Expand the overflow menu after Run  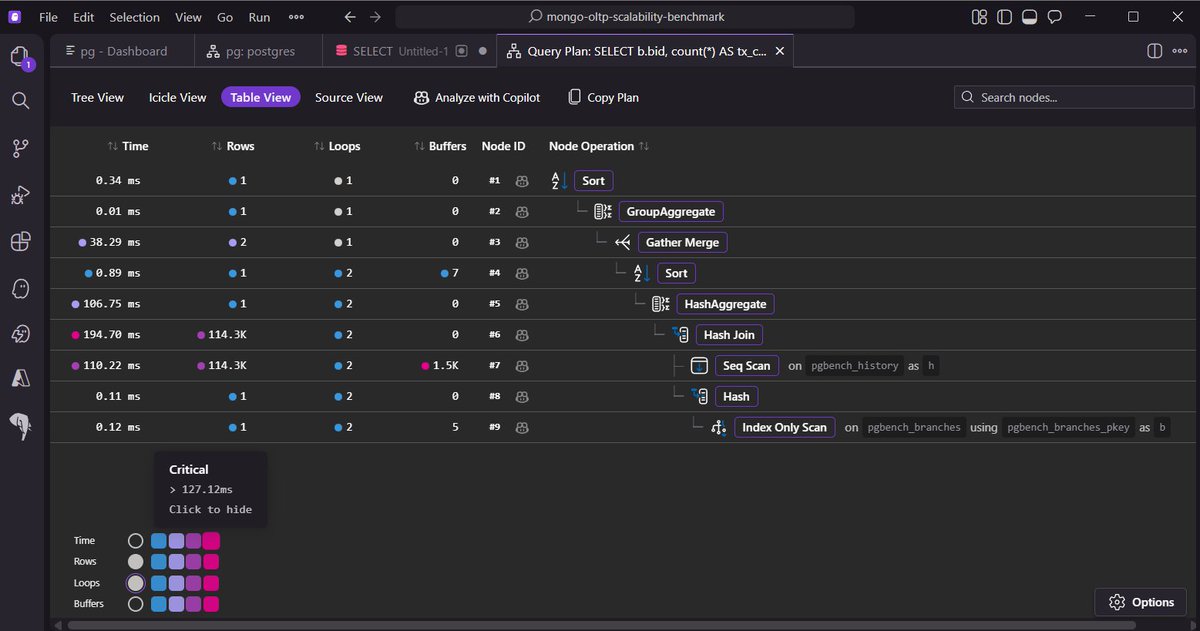pos(296,17)
